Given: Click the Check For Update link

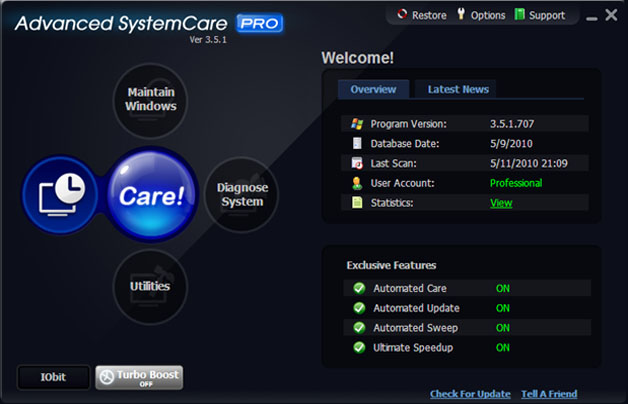Looking at the screenshot, I should [470, 394].
